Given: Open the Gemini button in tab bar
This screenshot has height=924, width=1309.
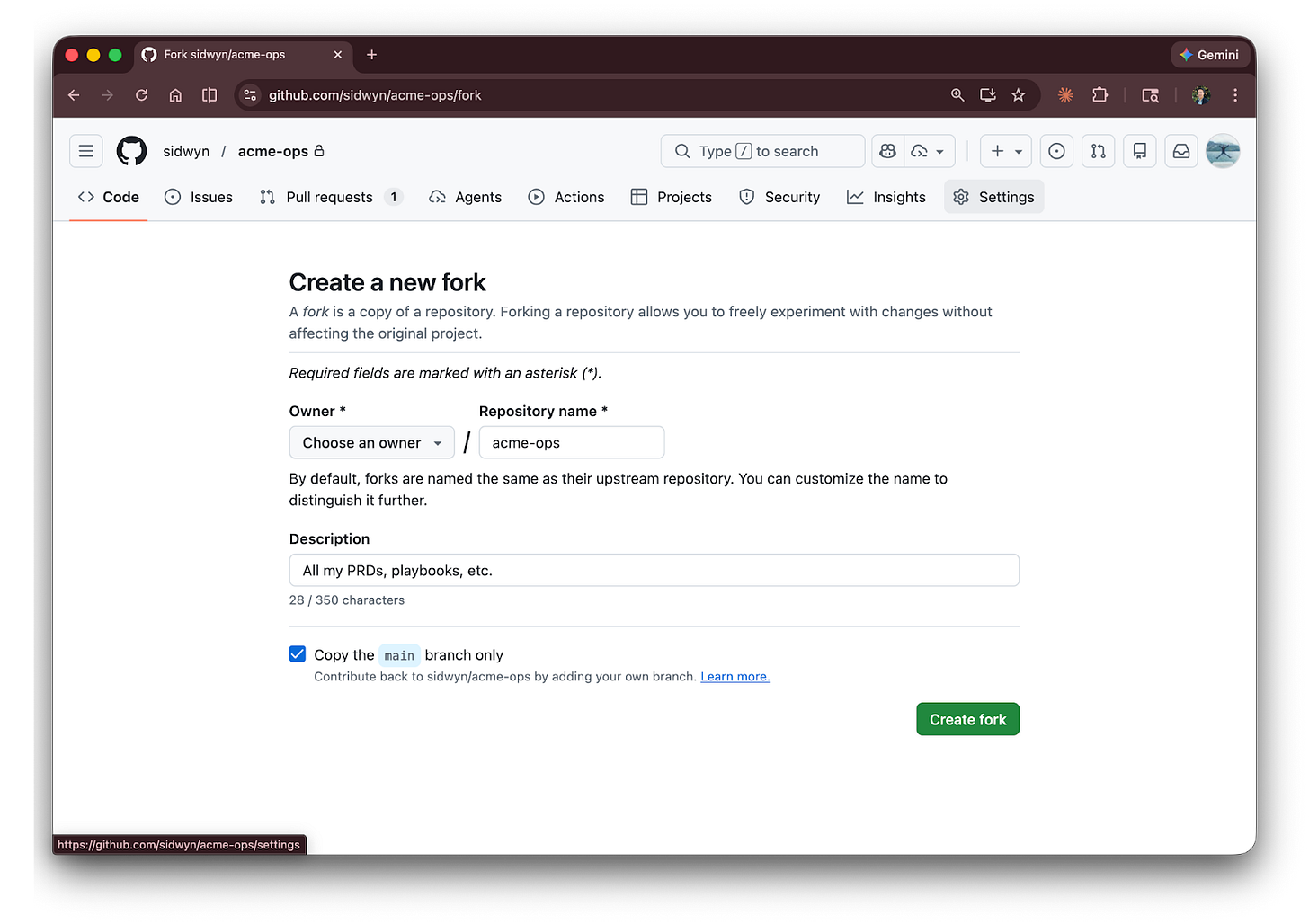Looking at the screenshot, I should pos(1209,55).
